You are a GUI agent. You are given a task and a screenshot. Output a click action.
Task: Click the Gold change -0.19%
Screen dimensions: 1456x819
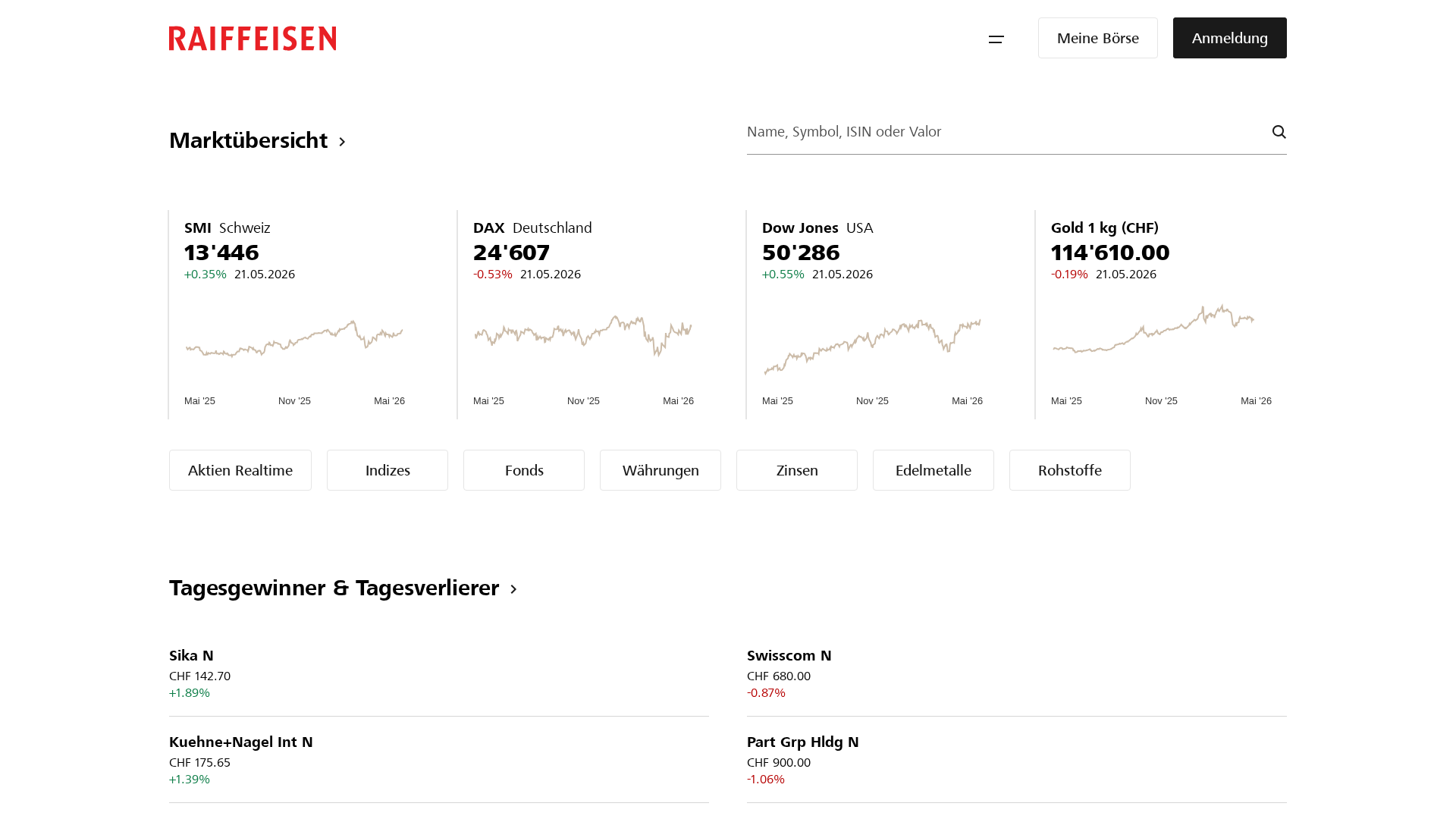click(1069, 275)
